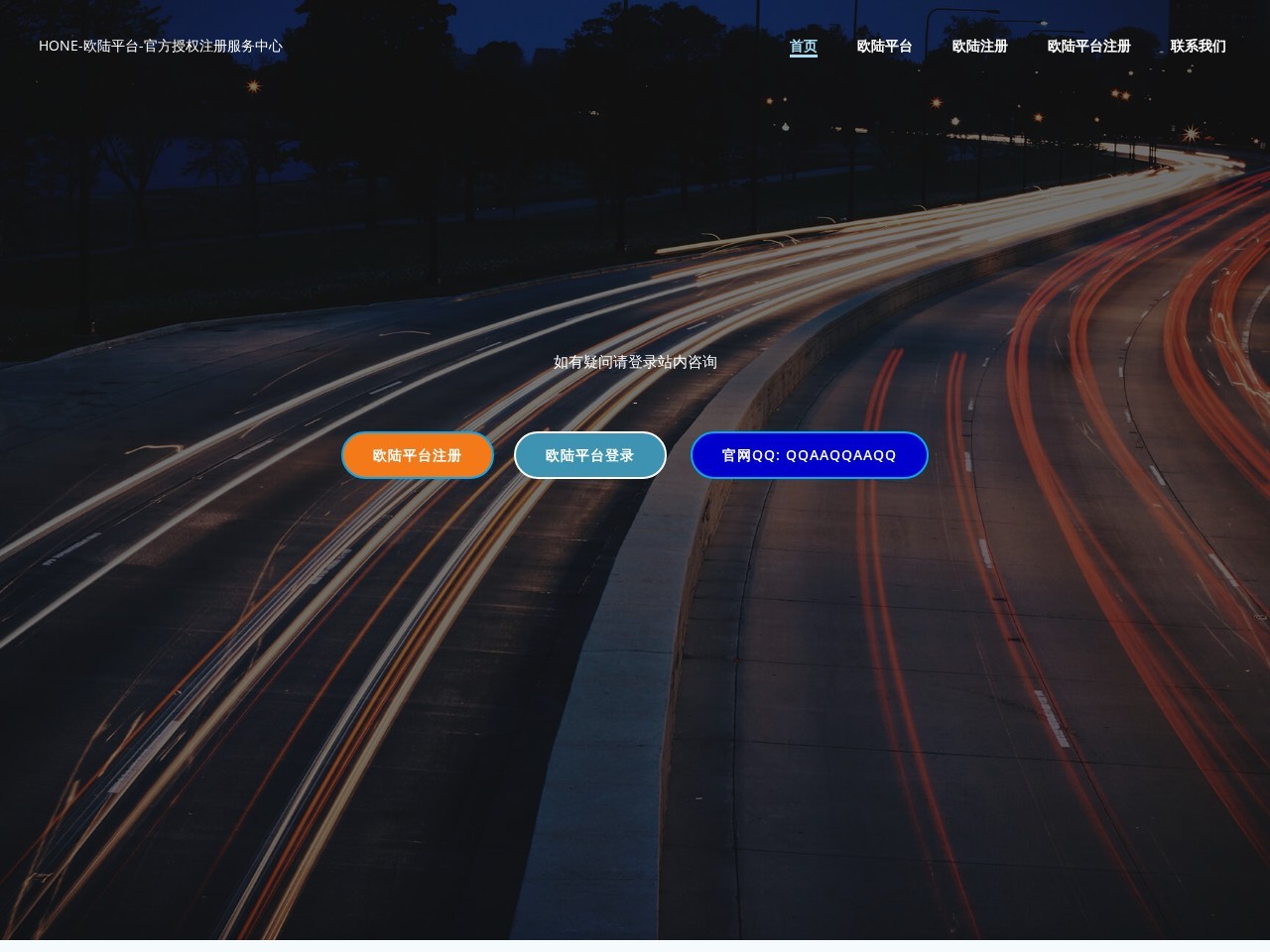The image size is (1270, 952).
Task: Click the blue 官网QQ button
Action: pos(809,455)
